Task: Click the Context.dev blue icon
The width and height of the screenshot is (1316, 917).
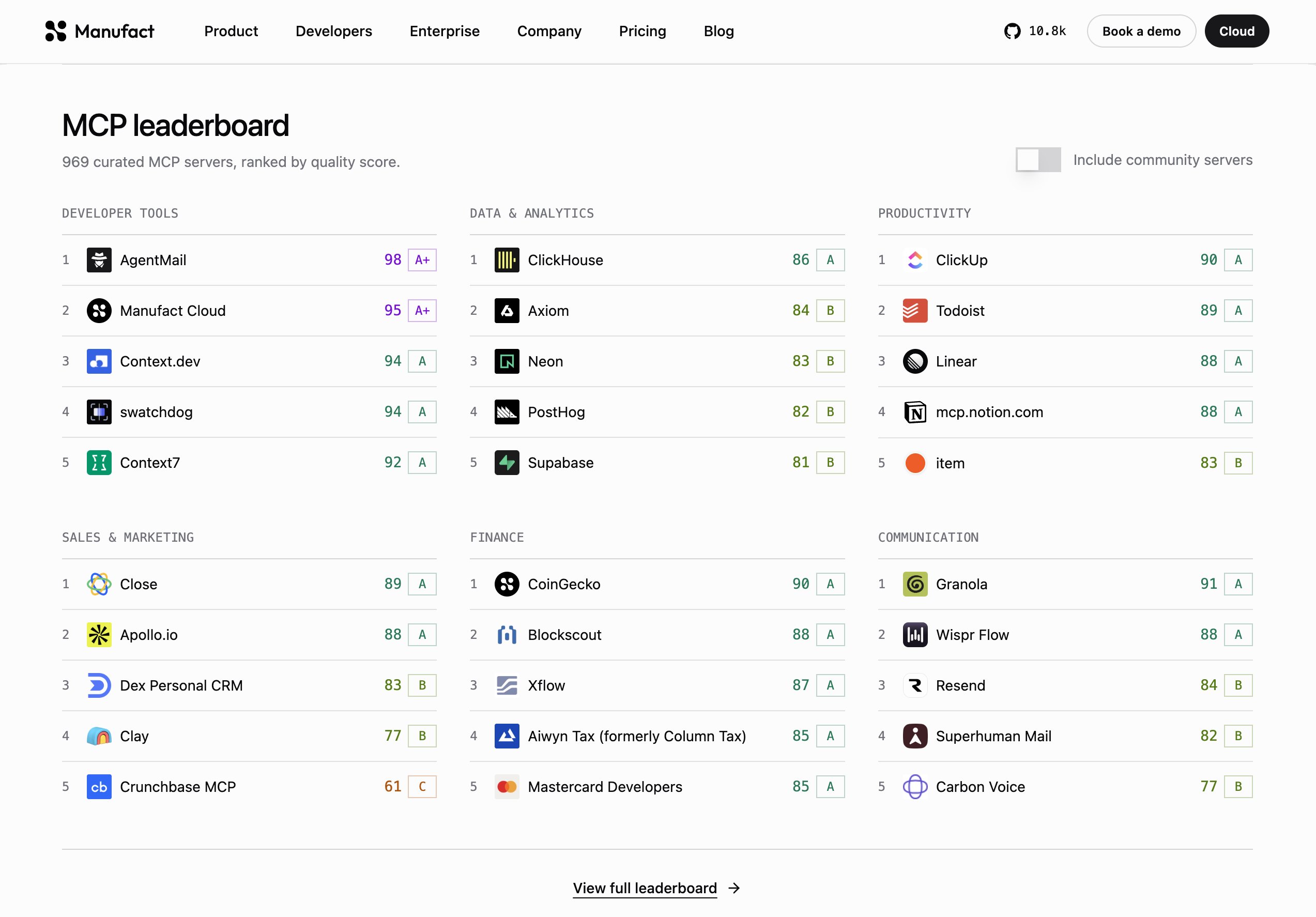Action: (x=99, y=361)
